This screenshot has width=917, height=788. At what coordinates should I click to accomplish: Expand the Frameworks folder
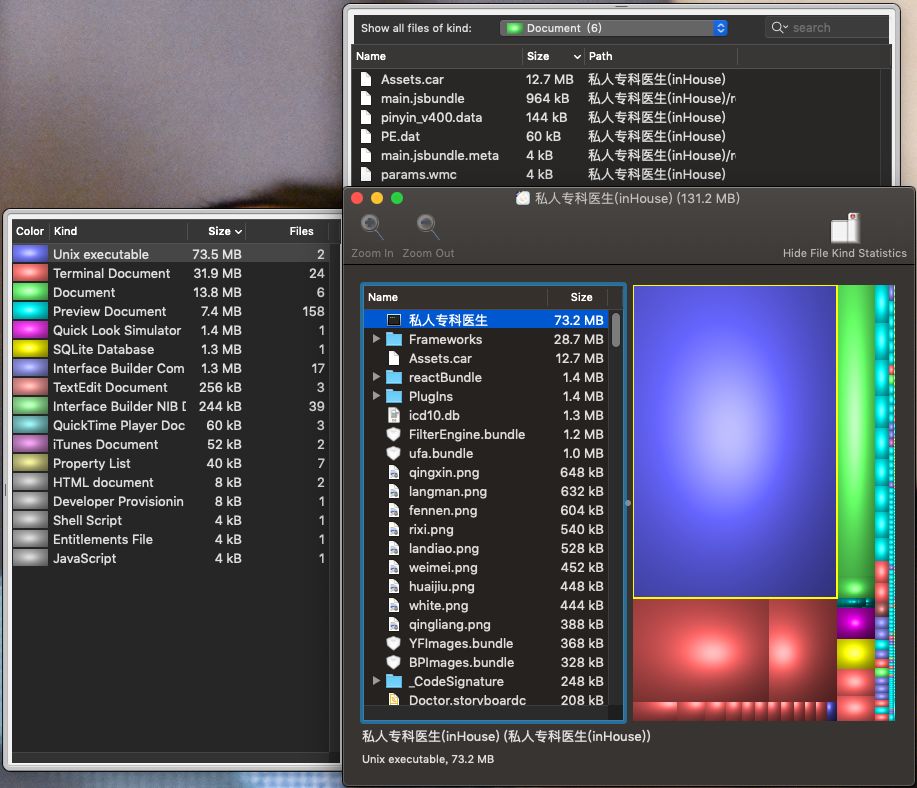pyautogui.click(x=376, y=340)
